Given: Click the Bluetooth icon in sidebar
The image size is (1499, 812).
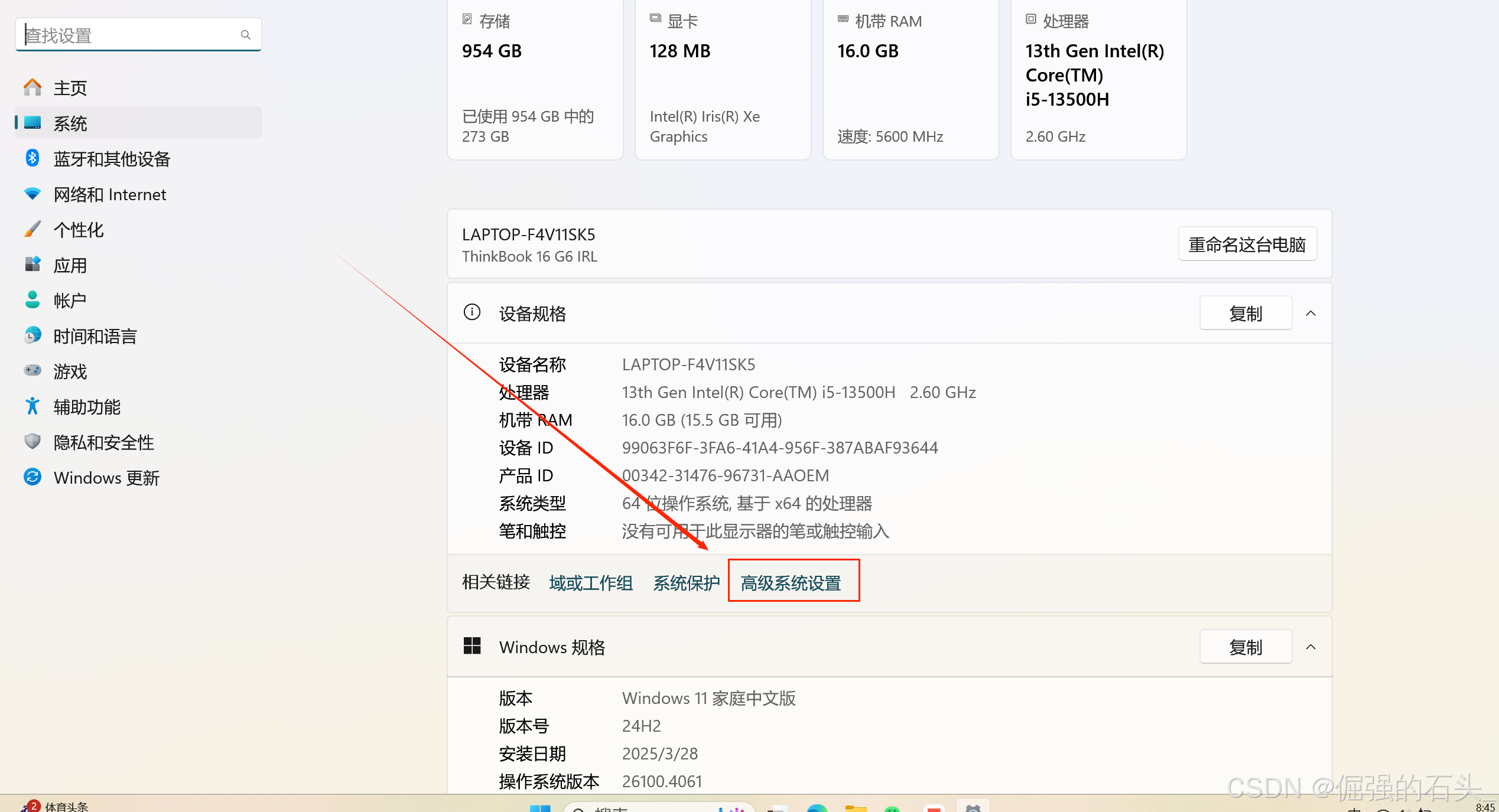Looking at the screenshot, I should [x=32, y=158].
